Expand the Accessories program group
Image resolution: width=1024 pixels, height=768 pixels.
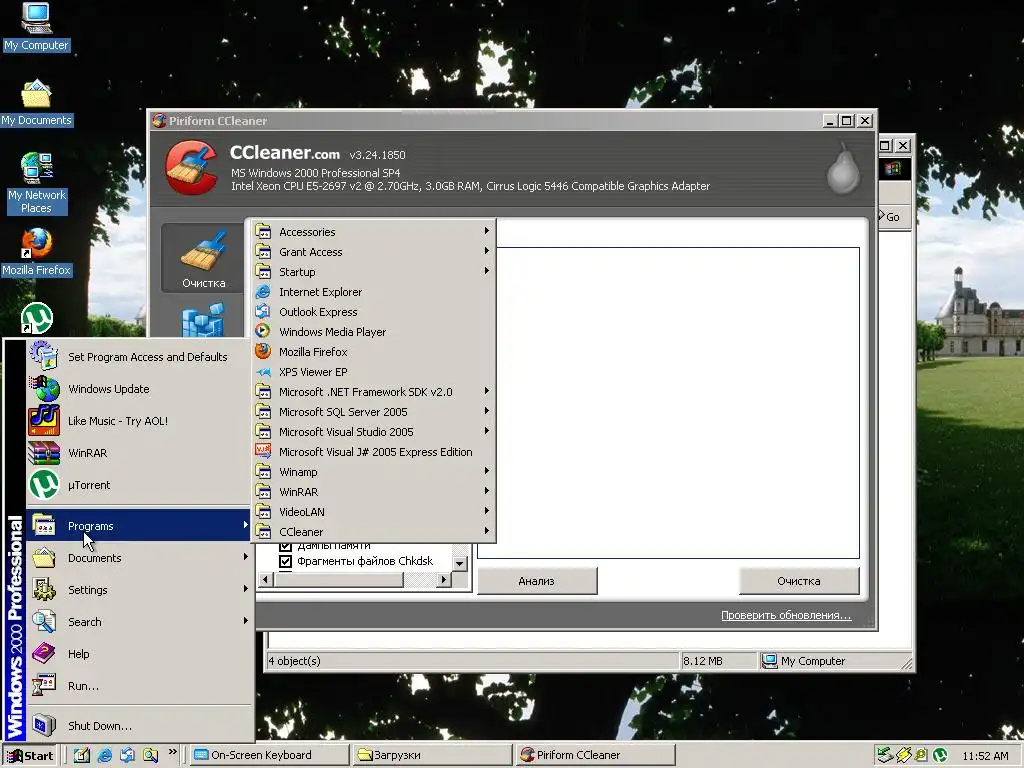click(373, 232)
